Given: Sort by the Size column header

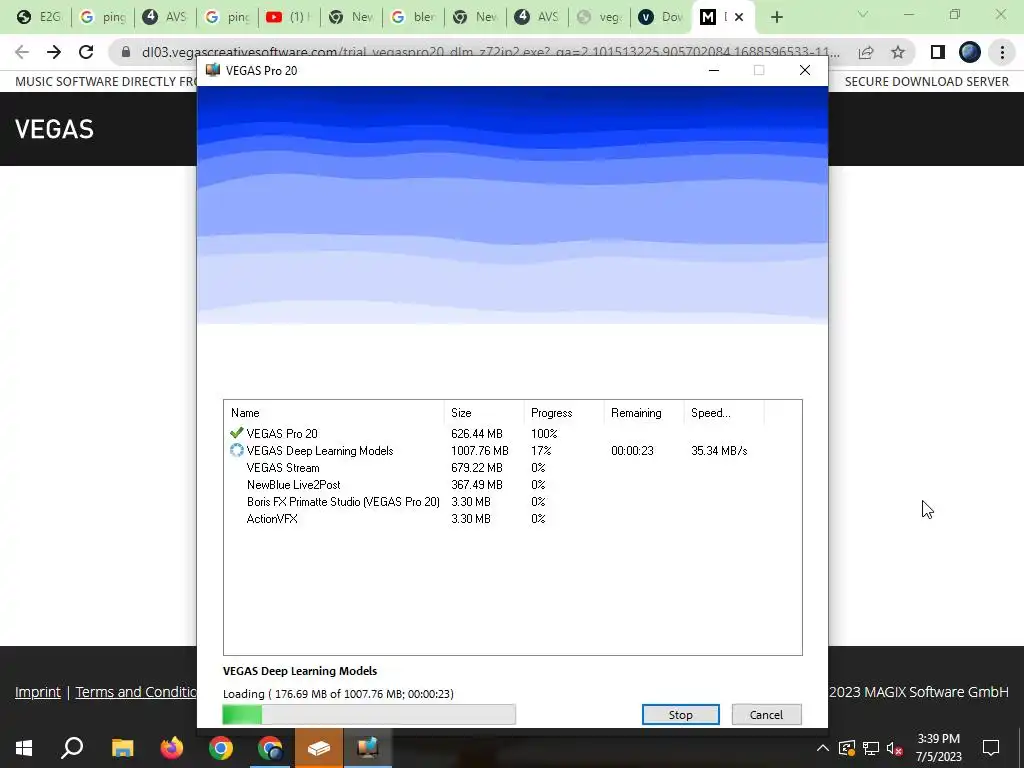Looking at the screenshot, I should point(484,413).
